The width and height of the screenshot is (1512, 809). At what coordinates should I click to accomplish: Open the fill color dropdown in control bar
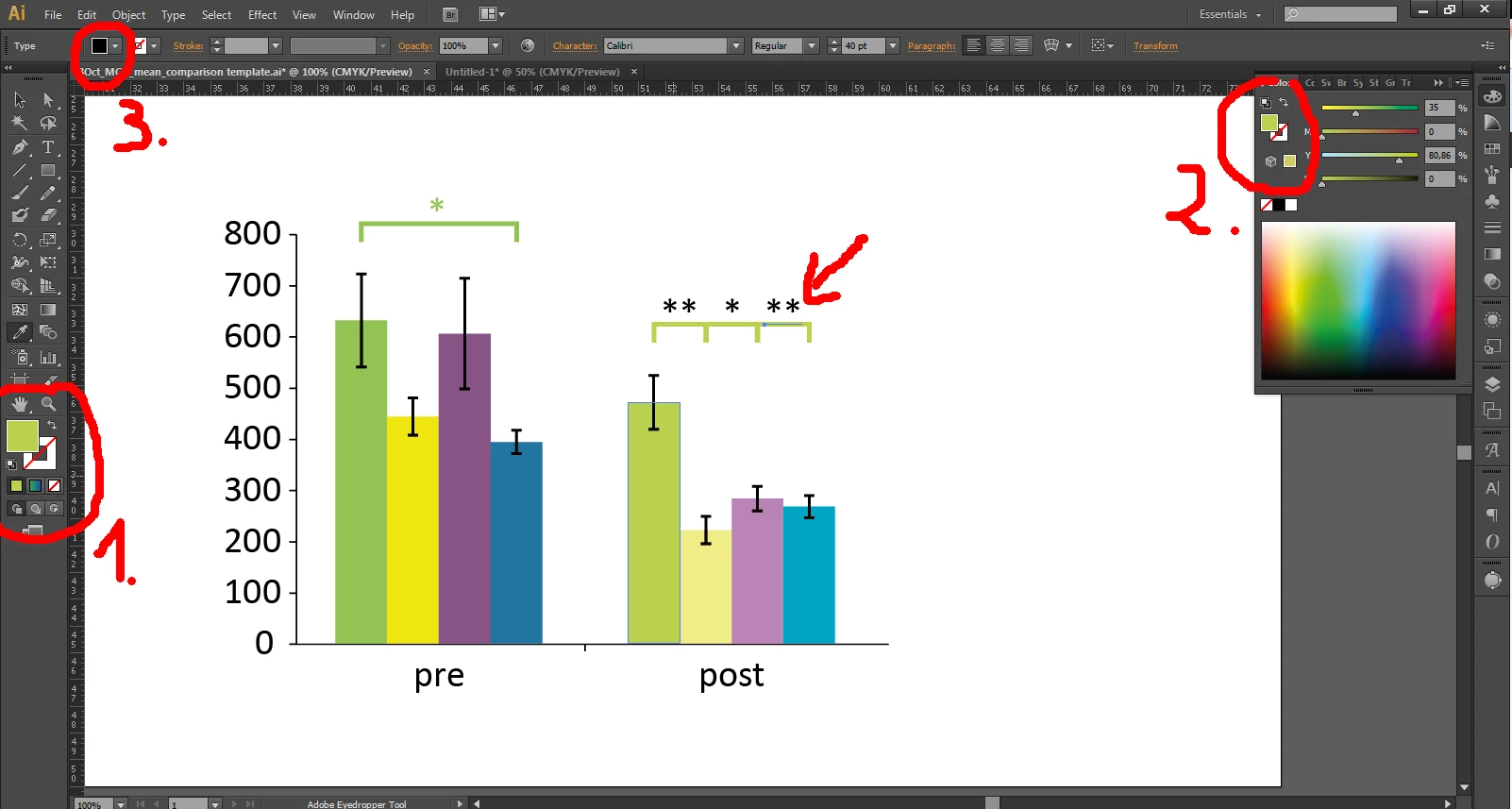[115, 45]
